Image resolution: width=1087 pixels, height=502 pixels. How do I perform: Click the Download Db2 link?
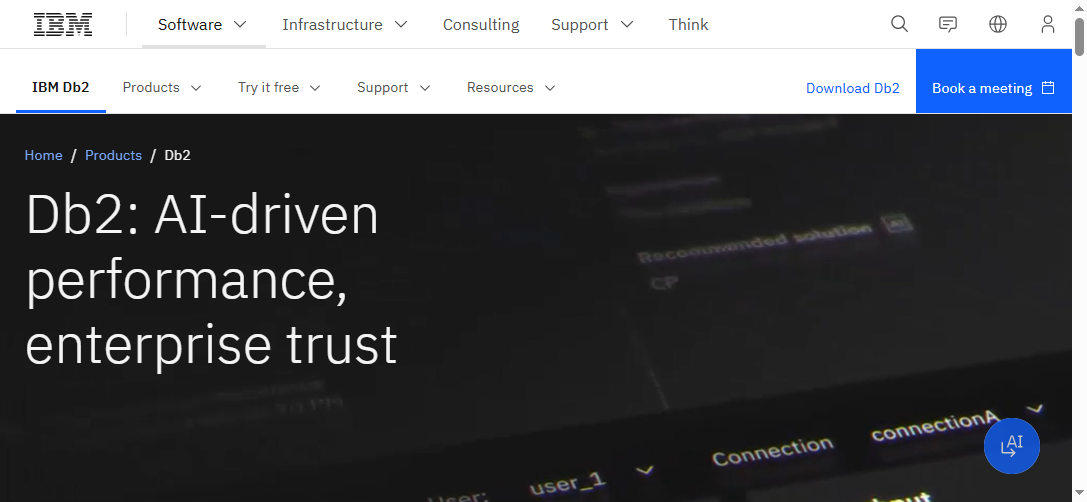[852, 88]
